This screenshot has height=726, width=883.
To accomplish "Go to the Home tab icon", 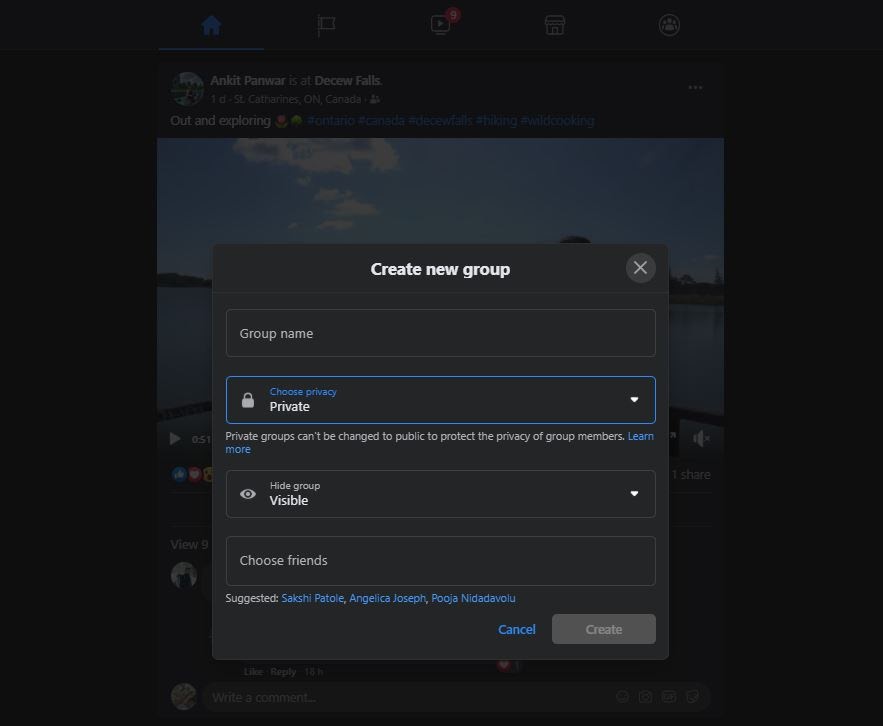I will (211, 25).
